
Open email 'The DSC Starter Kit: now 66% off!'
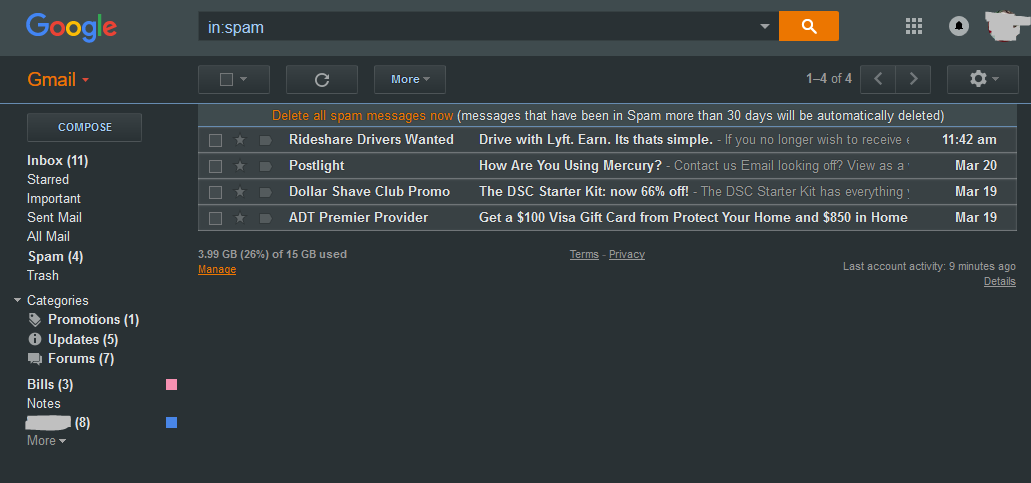coord(584,192)
